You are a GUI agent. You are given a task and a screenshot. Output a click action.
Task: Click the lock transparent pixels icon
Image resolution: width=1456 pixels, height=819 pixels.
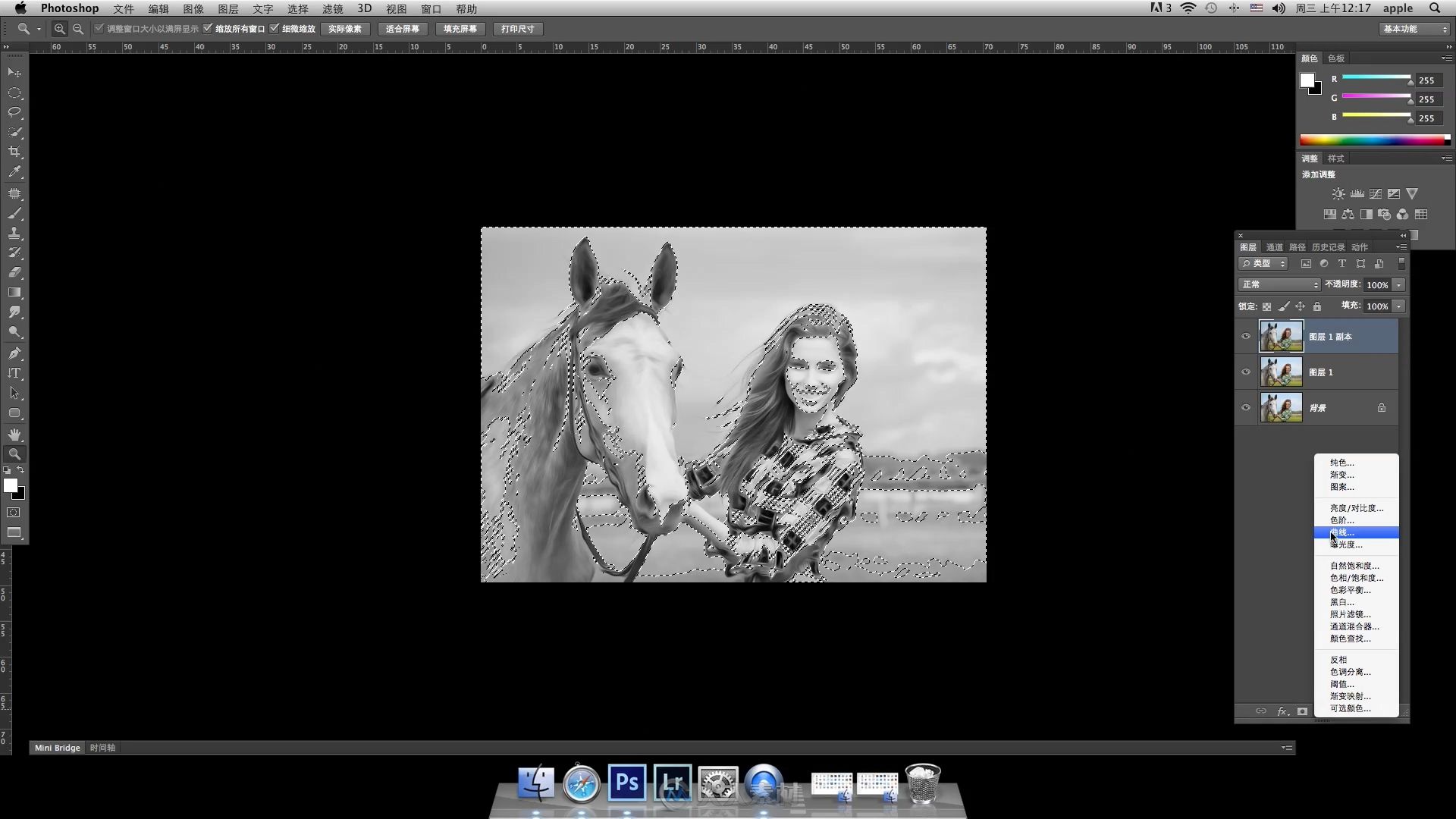pyautogui.click(x=1266, y=306)
